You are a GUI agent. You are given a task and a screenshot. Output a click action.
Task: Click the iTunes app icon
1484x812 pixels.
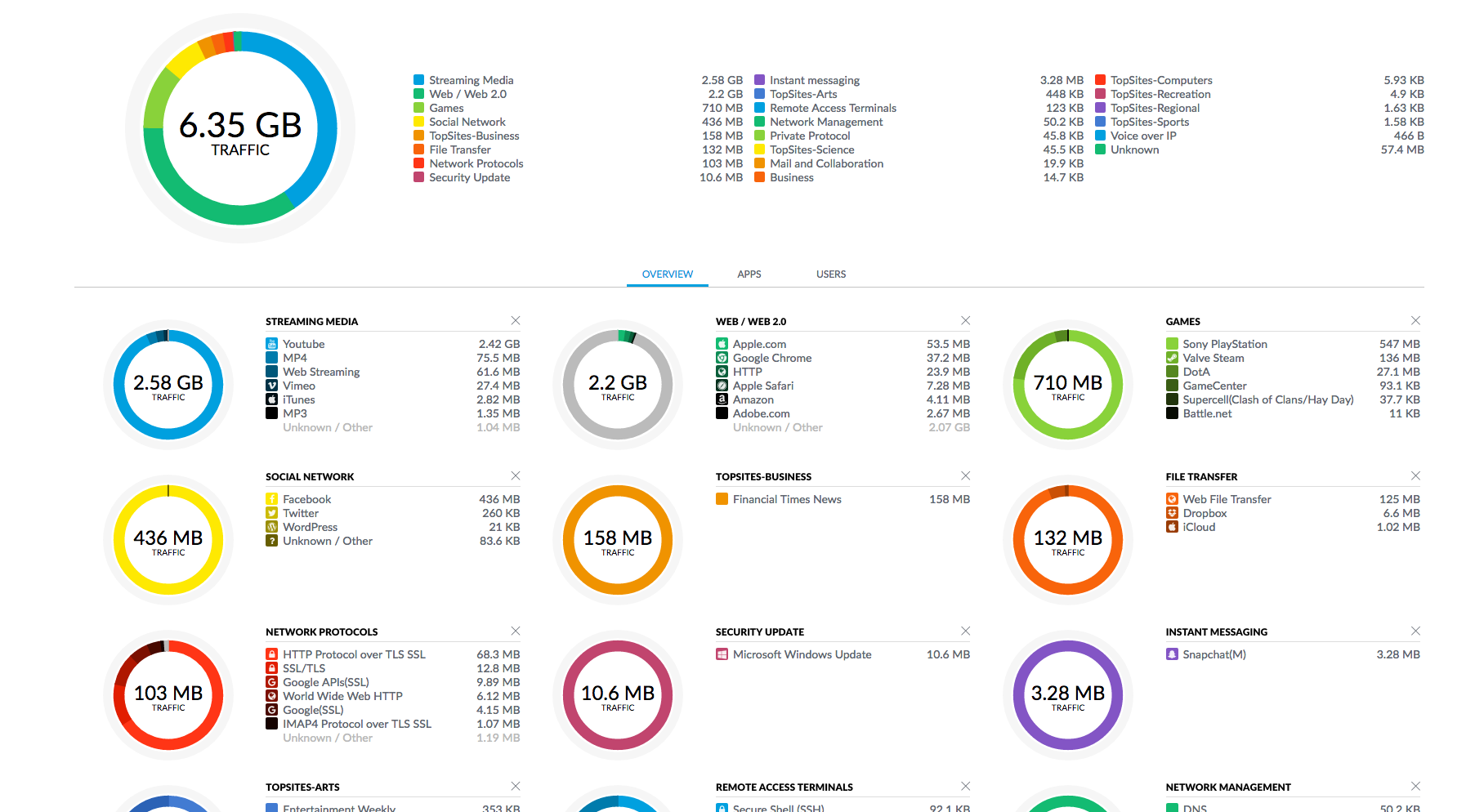271,399
